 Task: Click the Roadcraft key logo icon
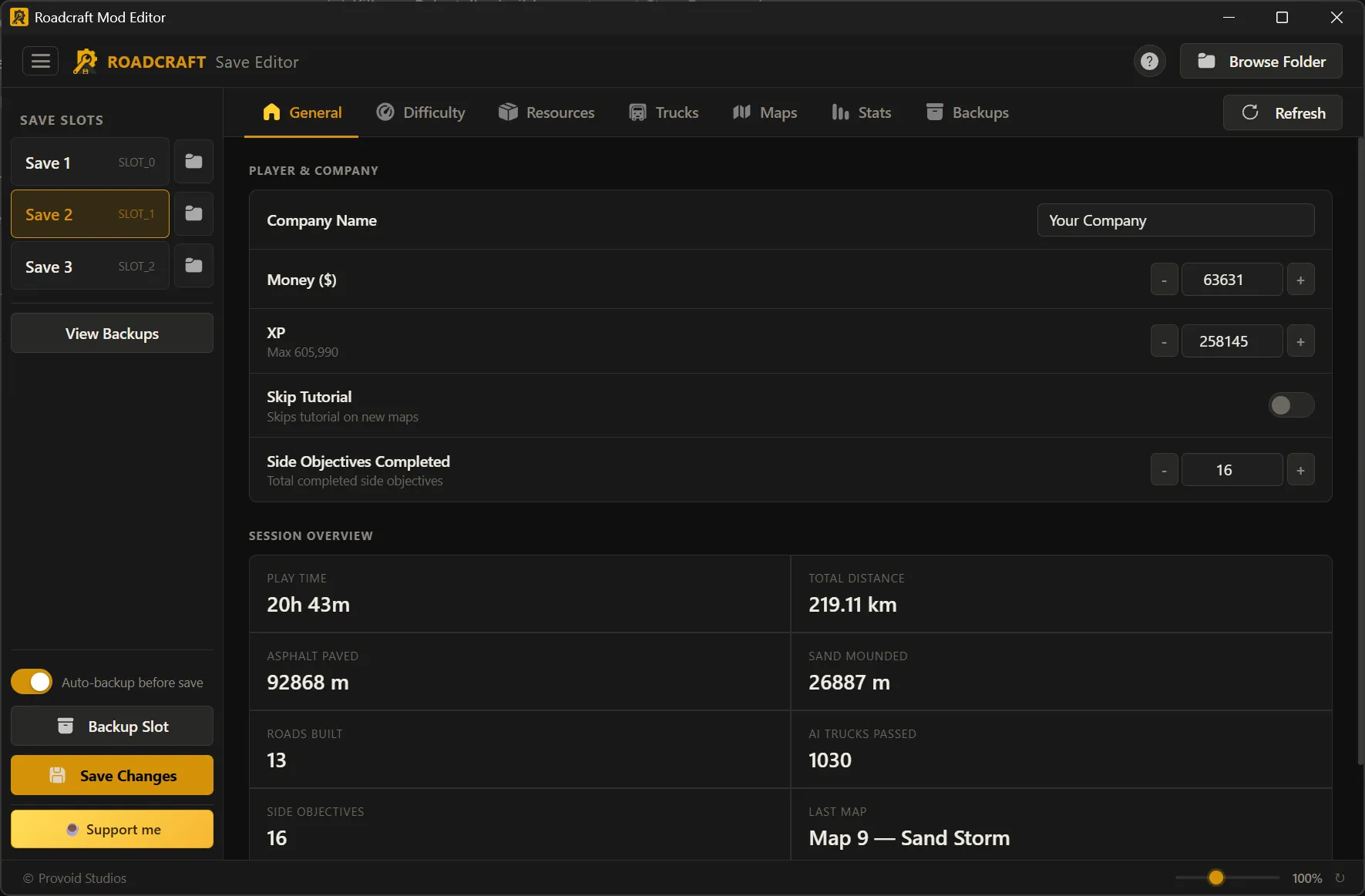(x=85, y=62)
